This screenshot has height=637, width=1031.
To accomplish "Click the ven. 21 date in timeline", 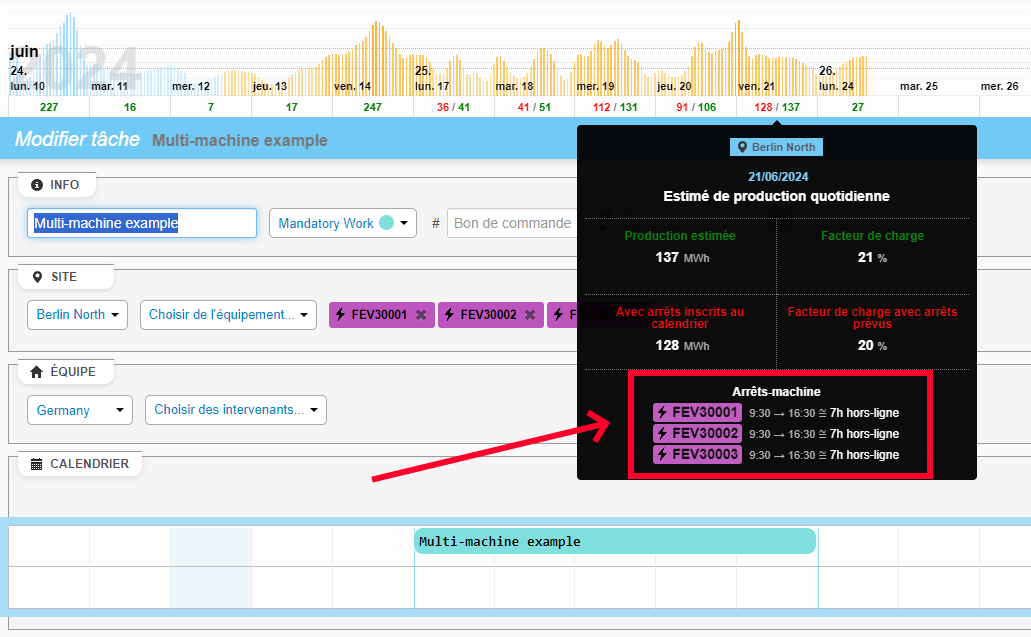I will 756,87.
